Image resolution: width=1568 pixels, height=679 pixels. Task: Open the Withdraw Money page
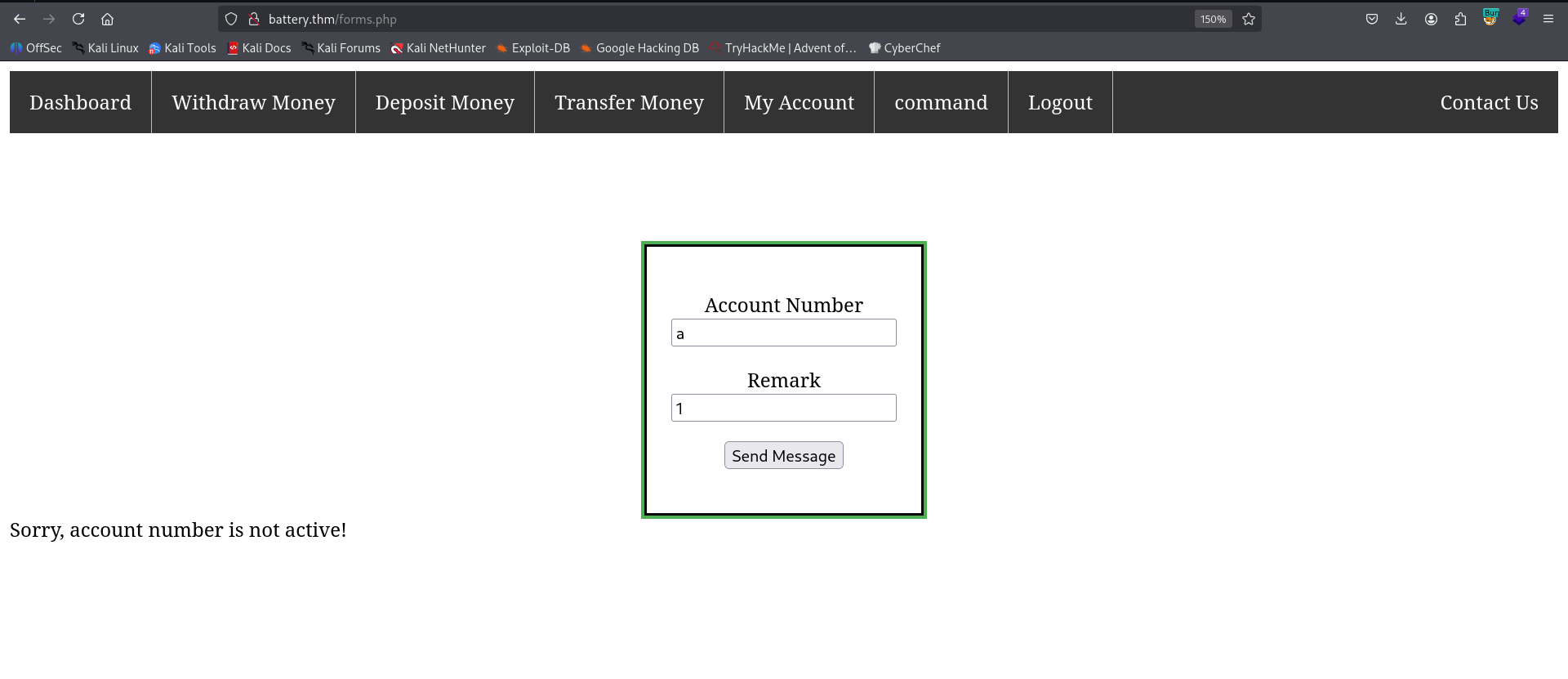pyautogui.click(x=254, y=102)
